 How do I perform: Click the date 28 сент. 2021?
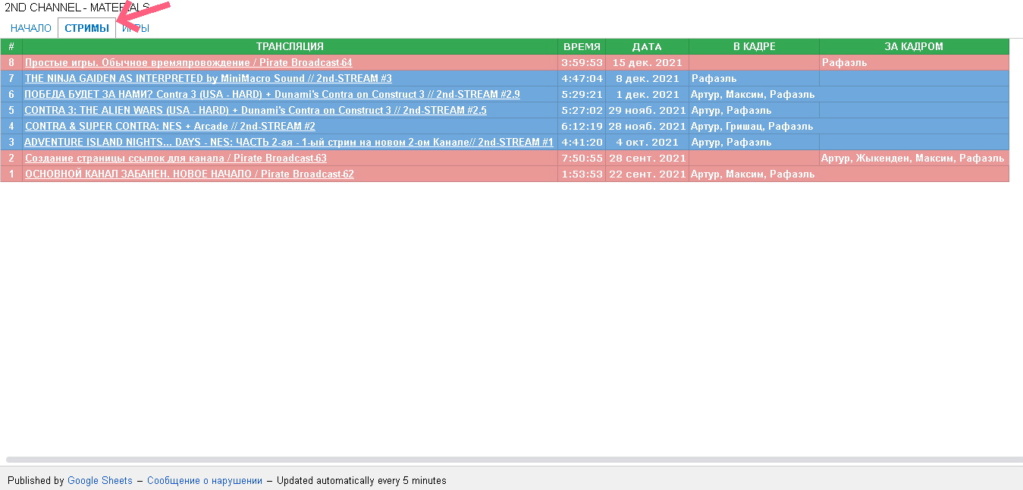coord(647,158)
